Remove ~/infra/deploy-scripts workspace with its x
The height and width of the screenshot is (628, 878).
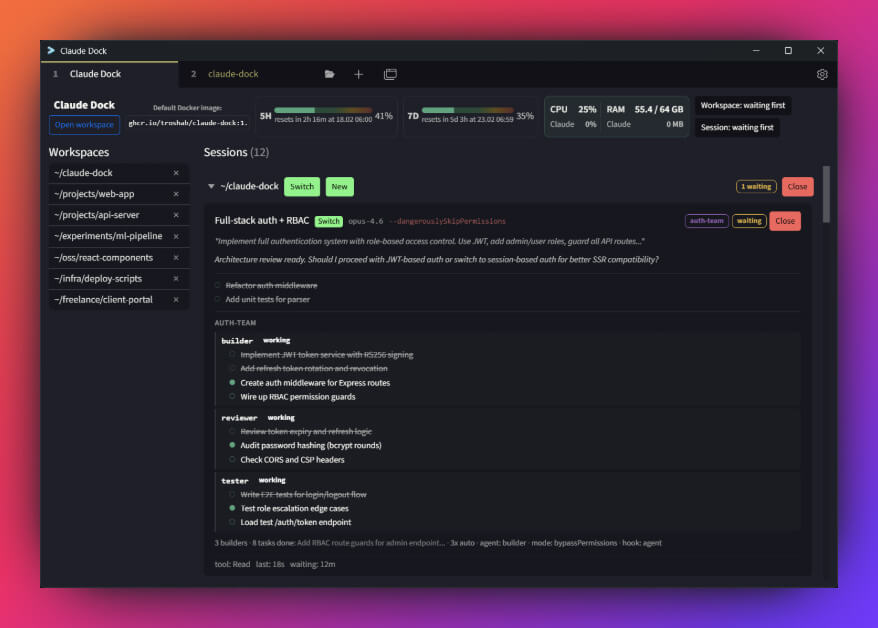[176, 278]
